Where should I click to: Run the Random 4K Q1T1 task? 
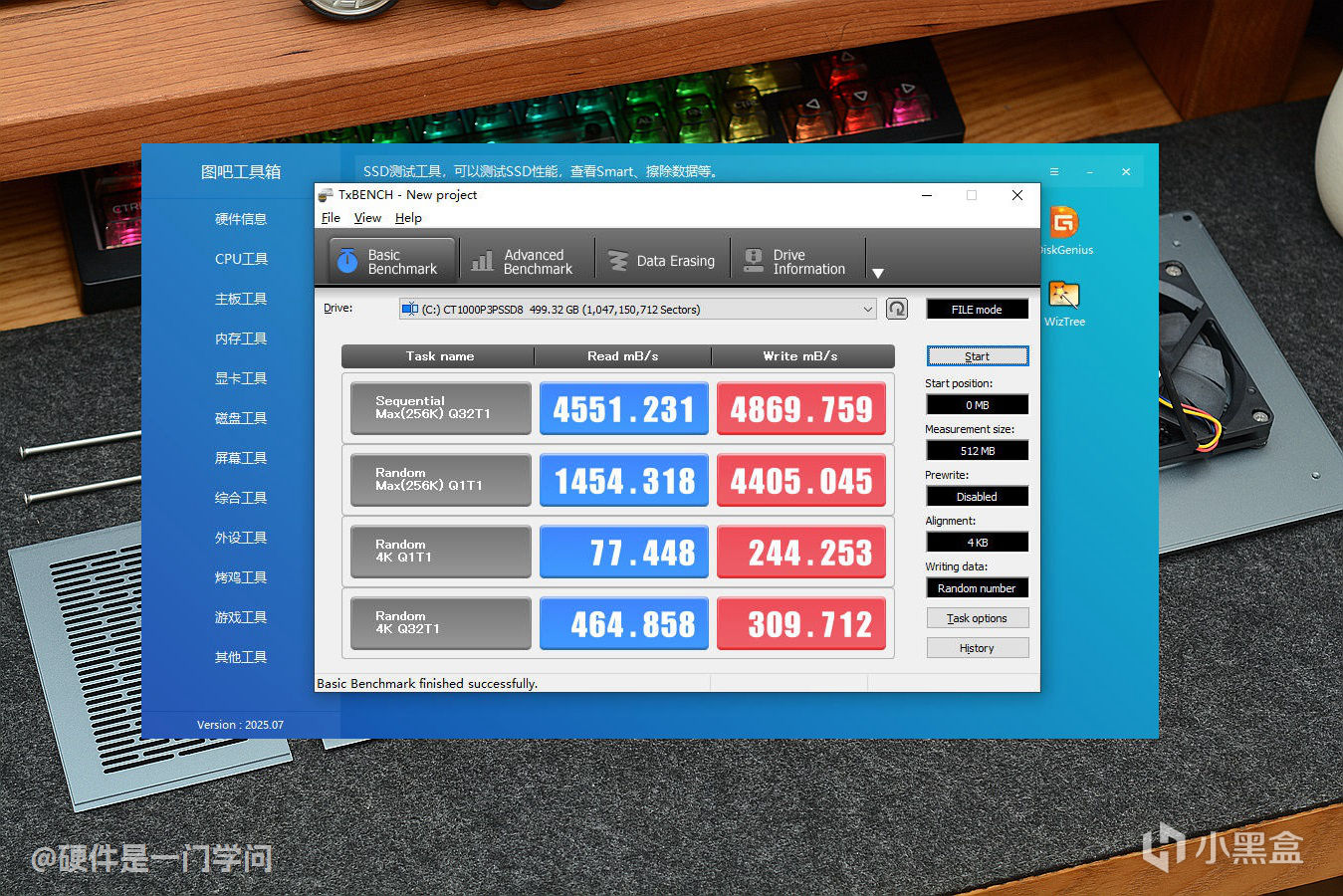[x=440, y=552]
